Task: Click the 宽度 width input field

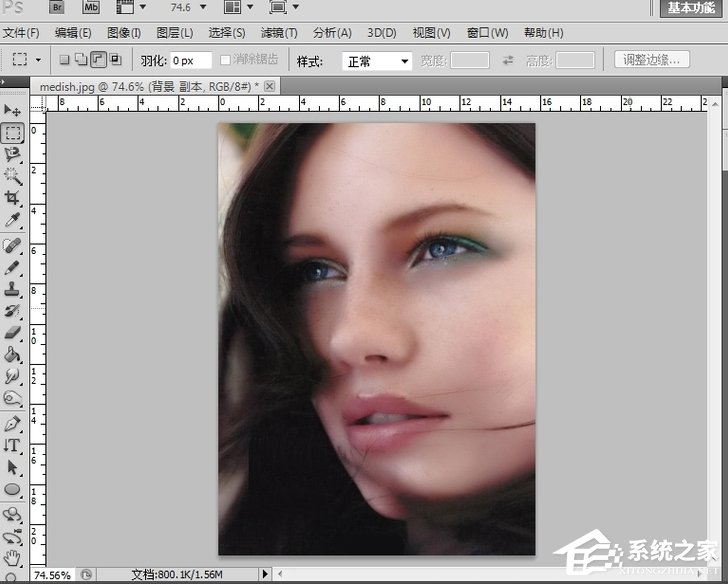Action: coord(469,60)
